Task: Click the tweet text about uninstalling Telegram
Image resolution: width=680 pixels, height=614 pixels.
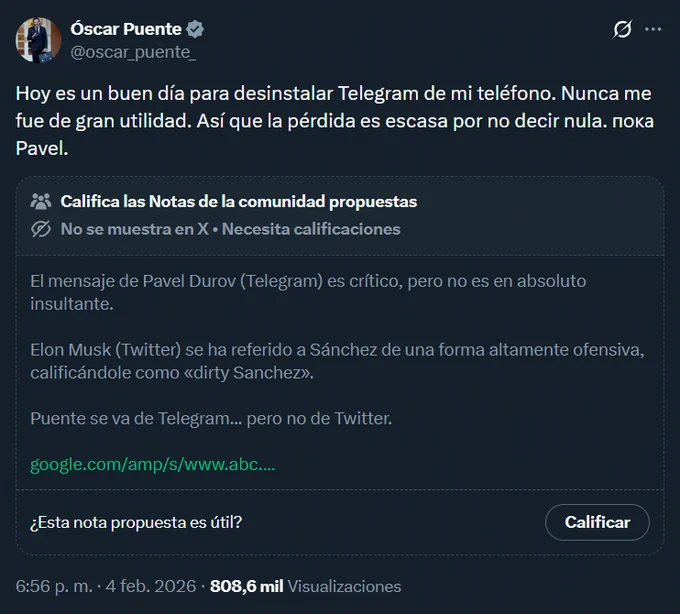Action: click(x=334, y=121)
